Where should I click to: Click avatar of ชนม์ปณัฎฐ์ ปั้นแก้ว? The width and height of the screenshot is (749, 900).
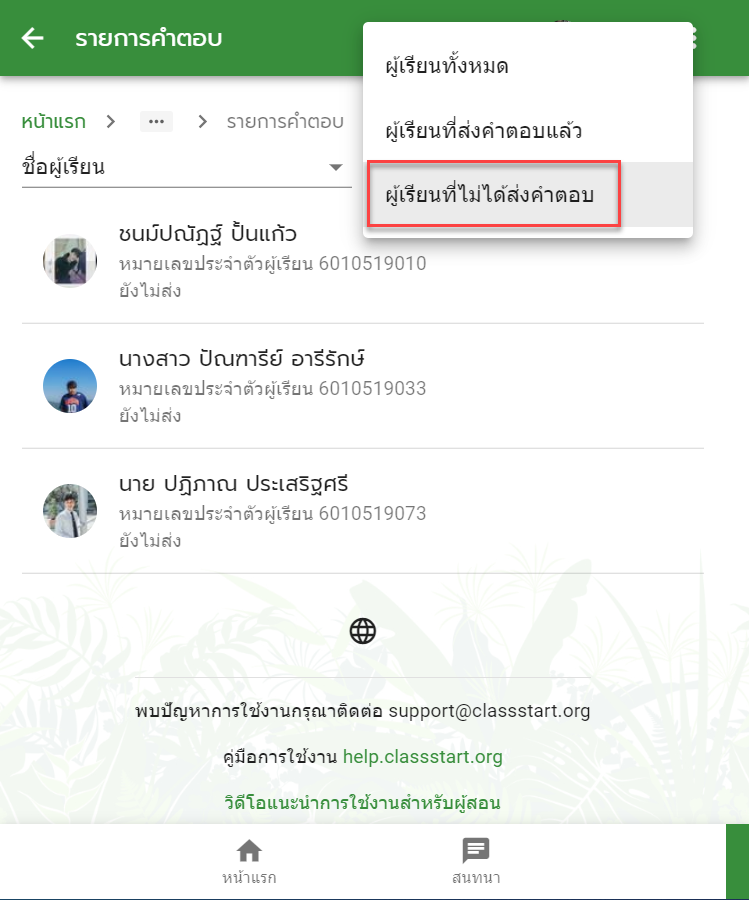click(70, 261)
